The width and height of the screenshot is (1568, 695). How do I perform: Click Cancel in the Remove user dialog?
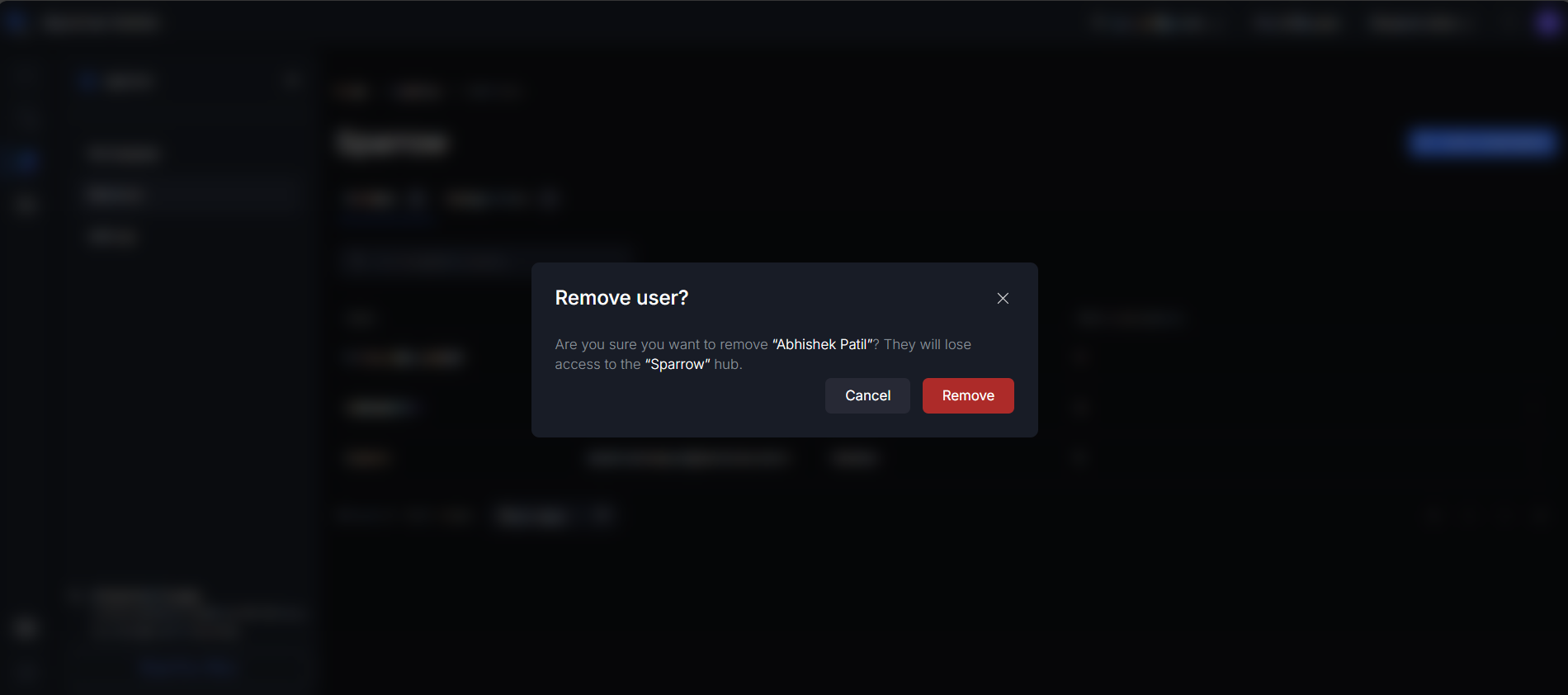coord(867,395)
